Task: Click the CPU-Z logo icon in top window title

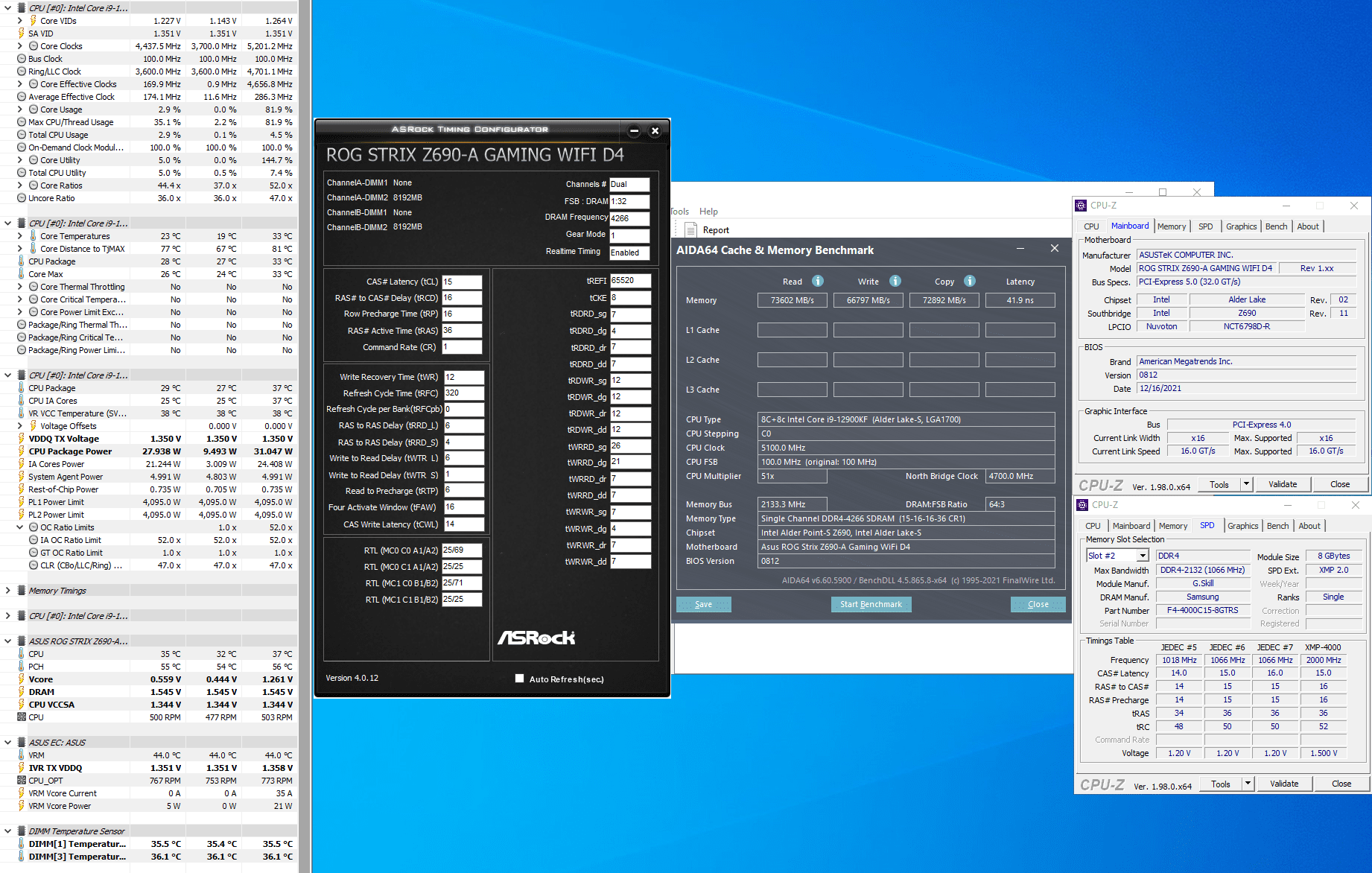Action: 1081,206
